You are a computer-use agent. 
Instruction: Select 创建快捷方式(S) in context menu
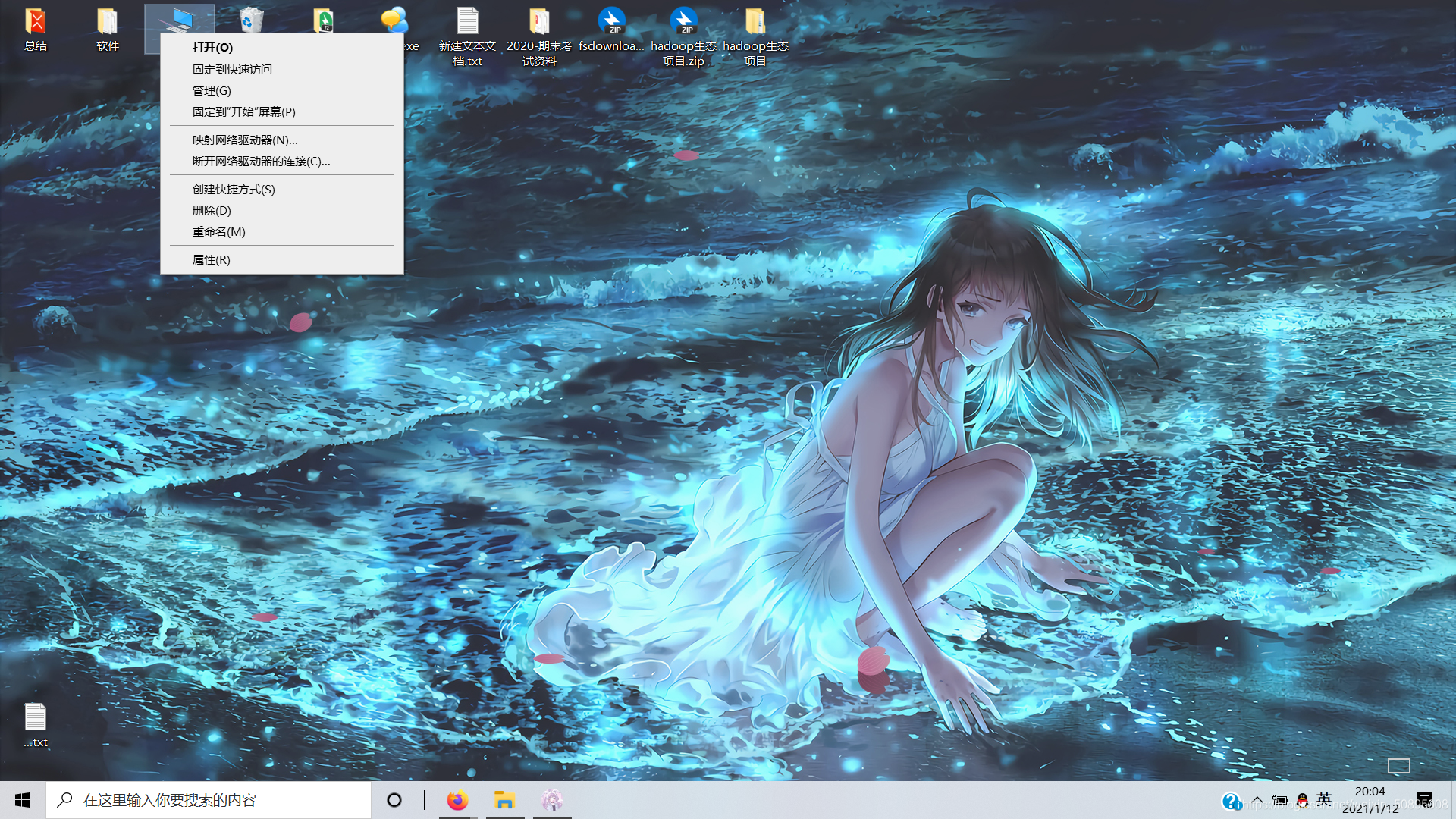click(x=282, y=189)
